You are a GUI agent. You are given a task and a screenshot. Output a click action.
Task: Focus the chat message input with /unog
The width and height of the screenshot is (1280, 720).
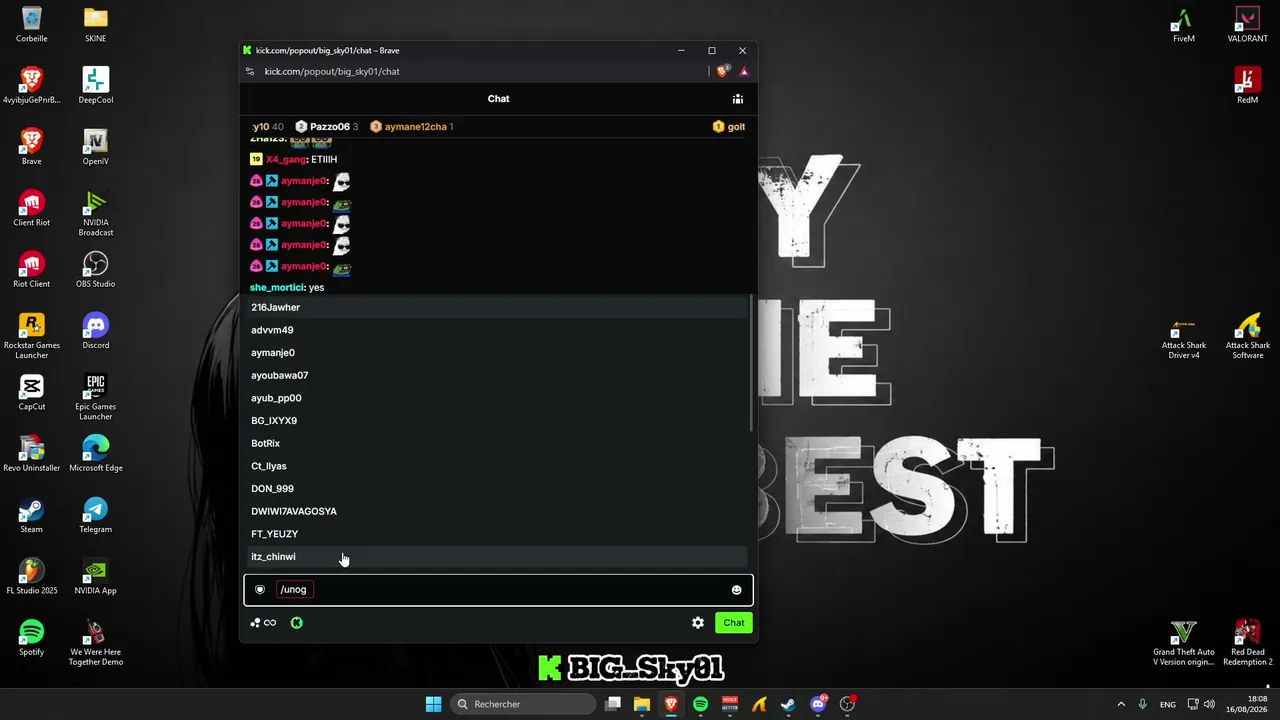[x=498, y=590]
